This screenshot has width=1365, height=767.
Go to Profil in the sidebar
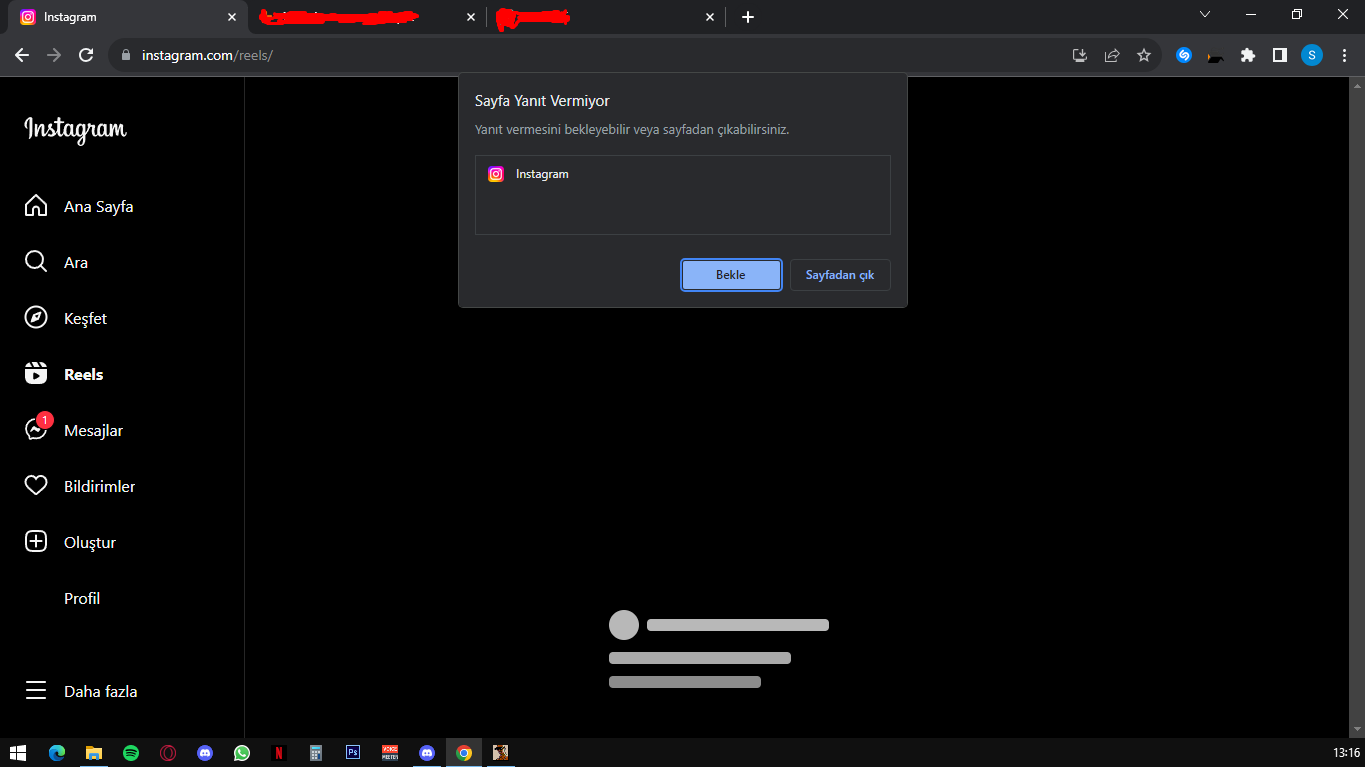coord(82,599)
